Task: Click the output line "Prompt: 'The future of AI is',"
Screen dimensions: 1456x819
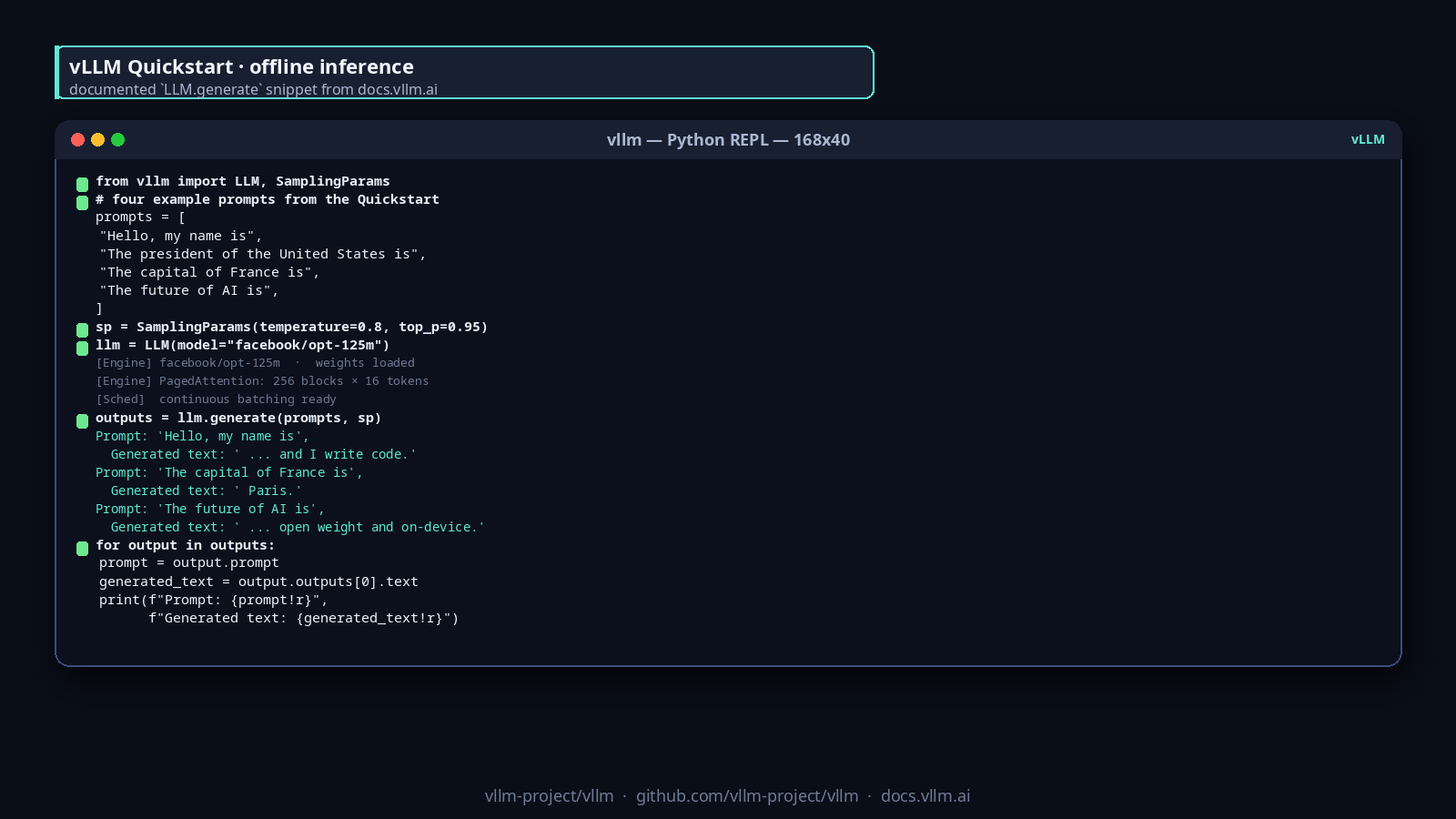Action: (210, 509)
